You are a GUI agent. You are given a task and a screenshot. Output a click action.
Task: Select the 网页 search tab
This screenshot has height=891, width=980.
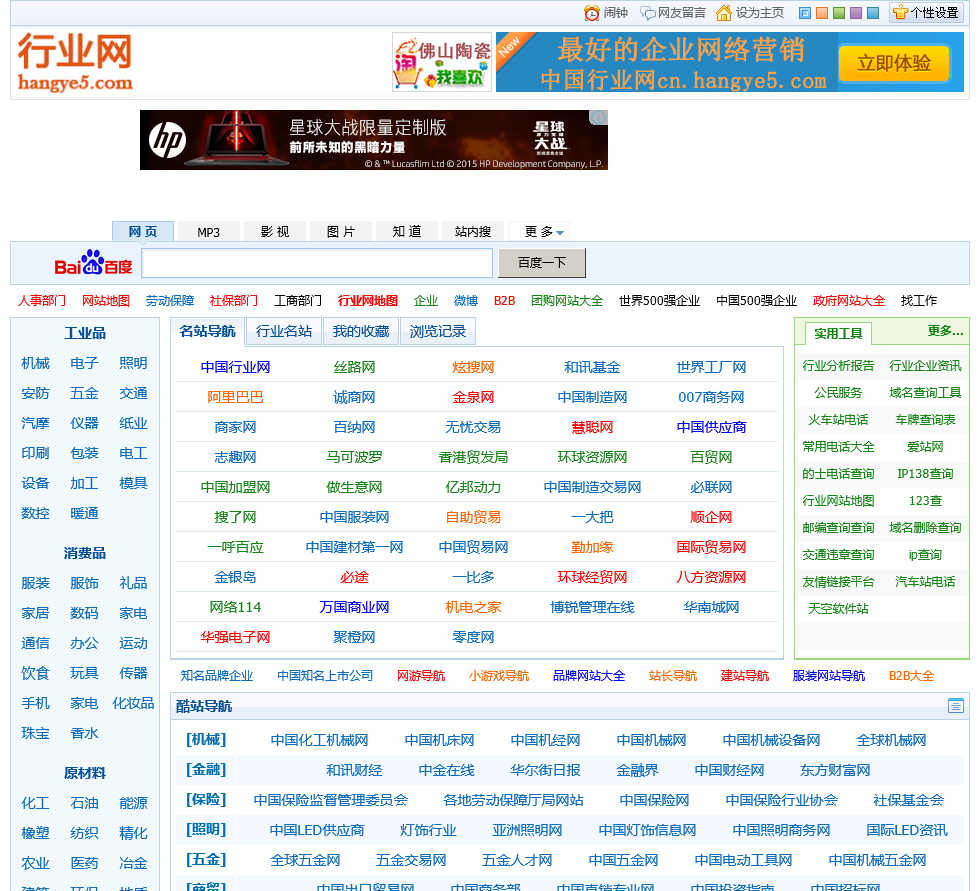[x=142, y=232]
